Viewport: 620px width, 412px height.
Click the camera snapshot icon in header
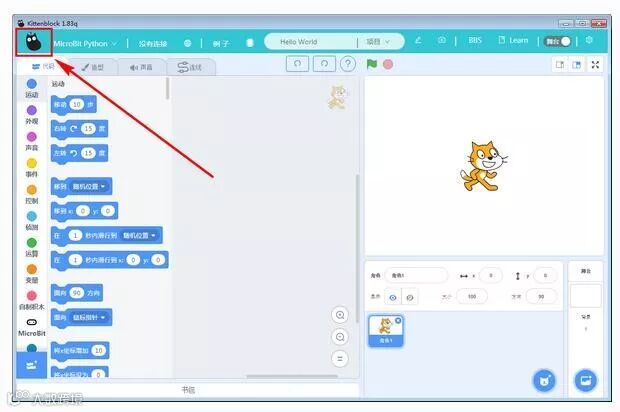coord(442,40)
